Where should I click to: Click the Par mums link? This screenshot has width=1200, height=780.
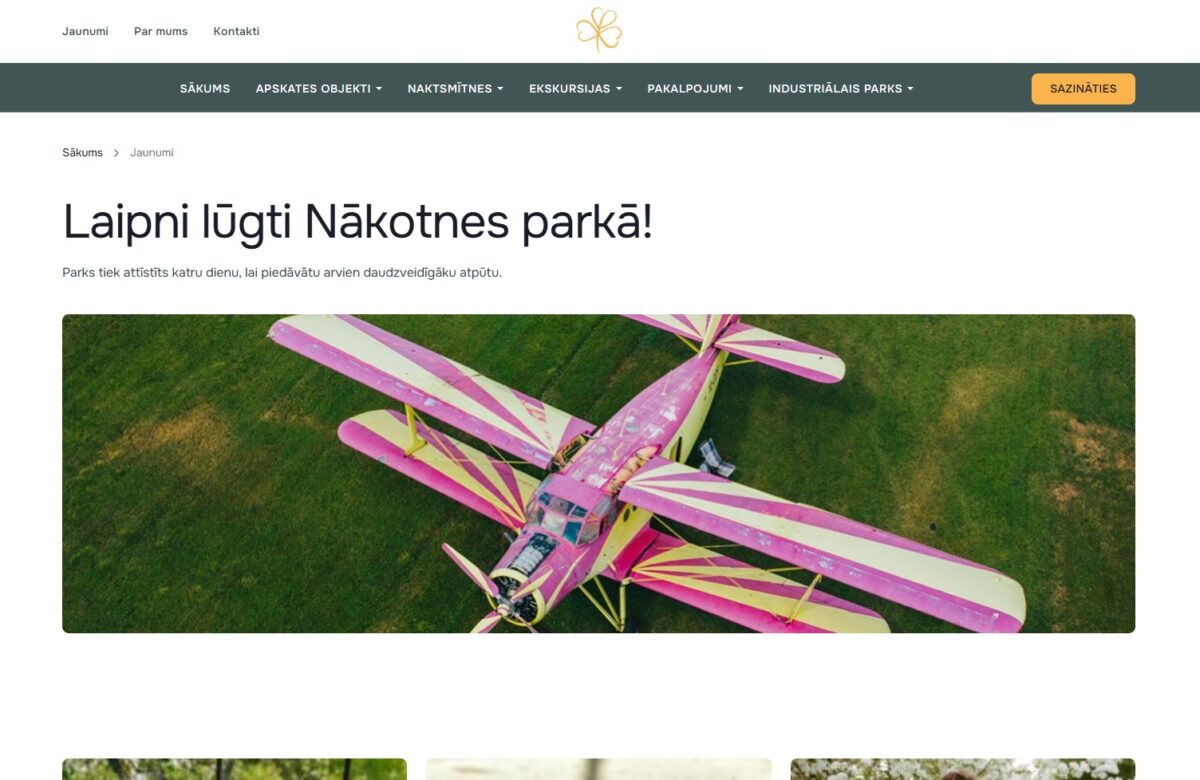pos(161,31)
